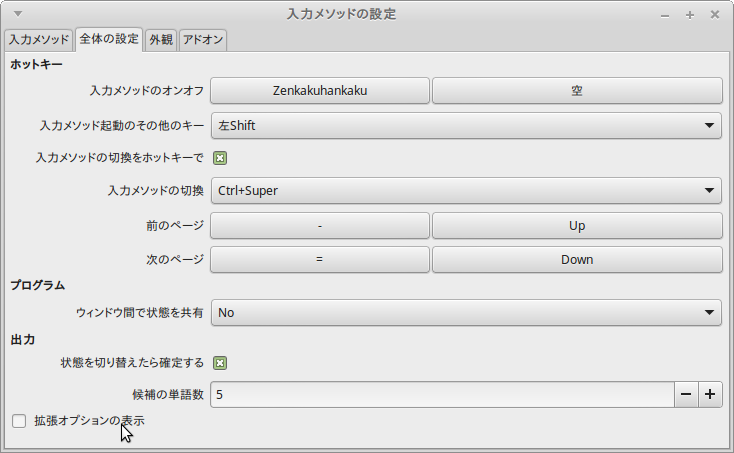
Task: Maximize the settings window
Action: click(690, 15)
